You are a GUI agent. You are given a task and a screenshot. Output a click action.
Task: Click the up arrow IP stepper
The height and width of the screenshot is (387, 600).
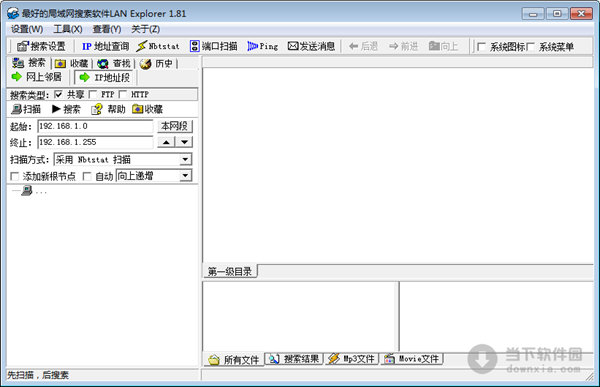[166, 142]
